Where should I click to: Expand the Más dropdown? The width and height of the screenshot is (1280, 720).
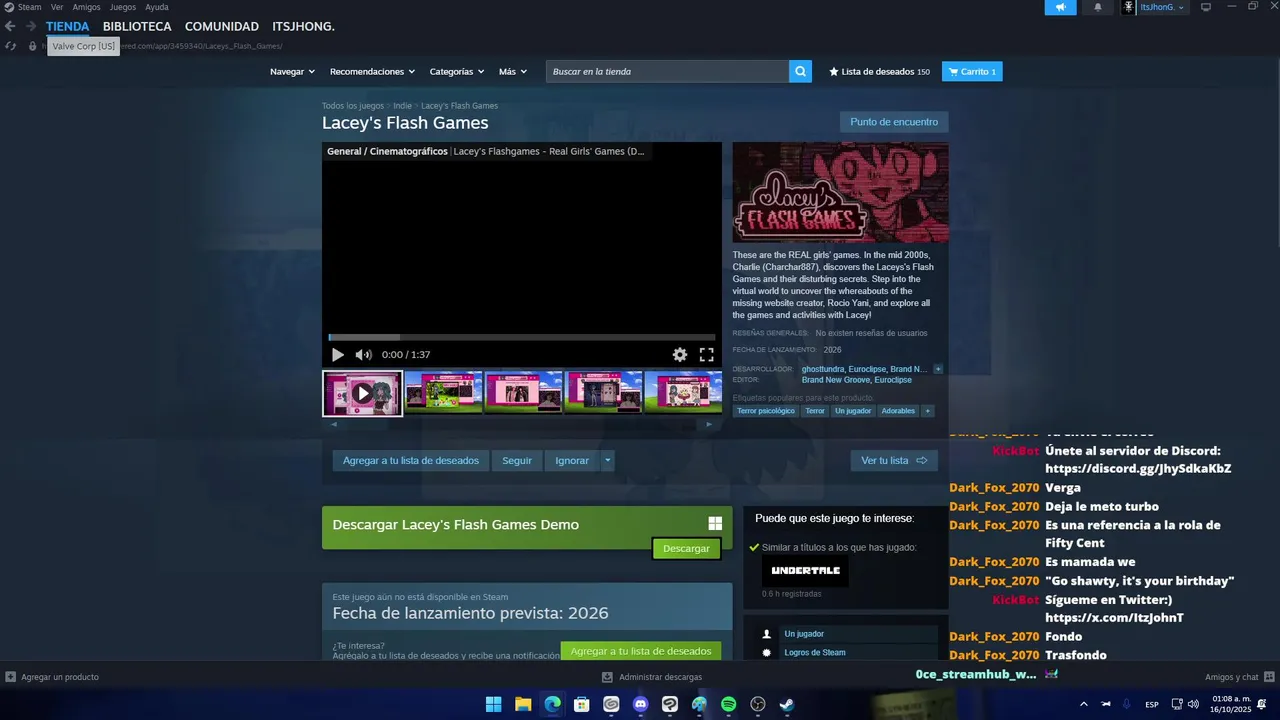tap(513, 72)
